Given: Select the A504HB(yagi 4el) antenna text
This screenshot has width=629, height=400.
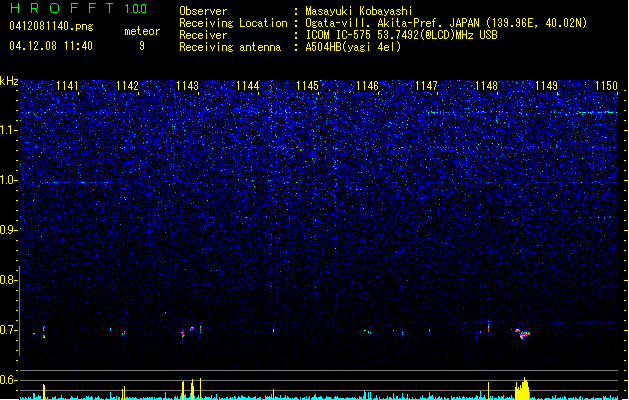Looking at the screenshot, I should (x=353, y=47).
